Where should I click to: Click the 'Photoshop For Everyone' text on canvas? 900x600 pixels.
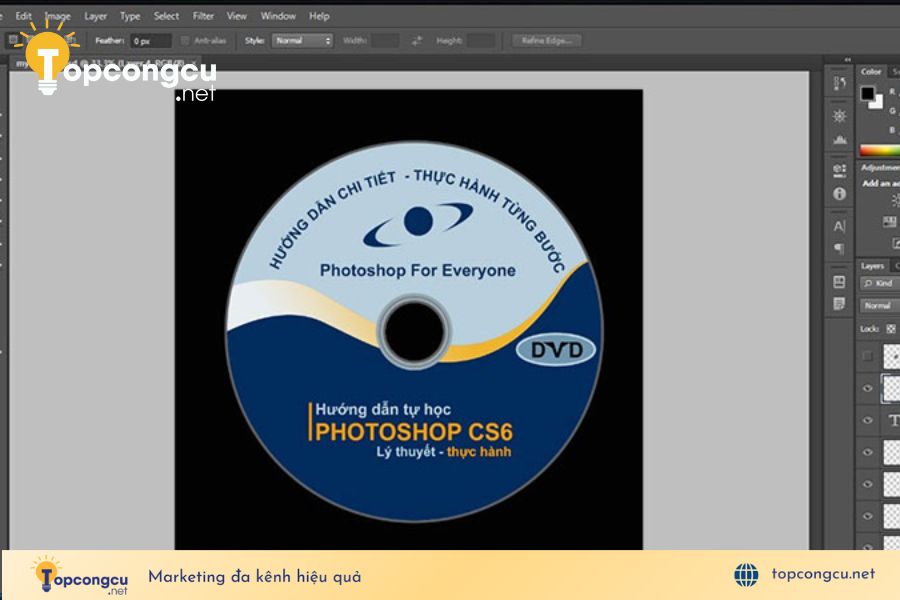(417, 270)
